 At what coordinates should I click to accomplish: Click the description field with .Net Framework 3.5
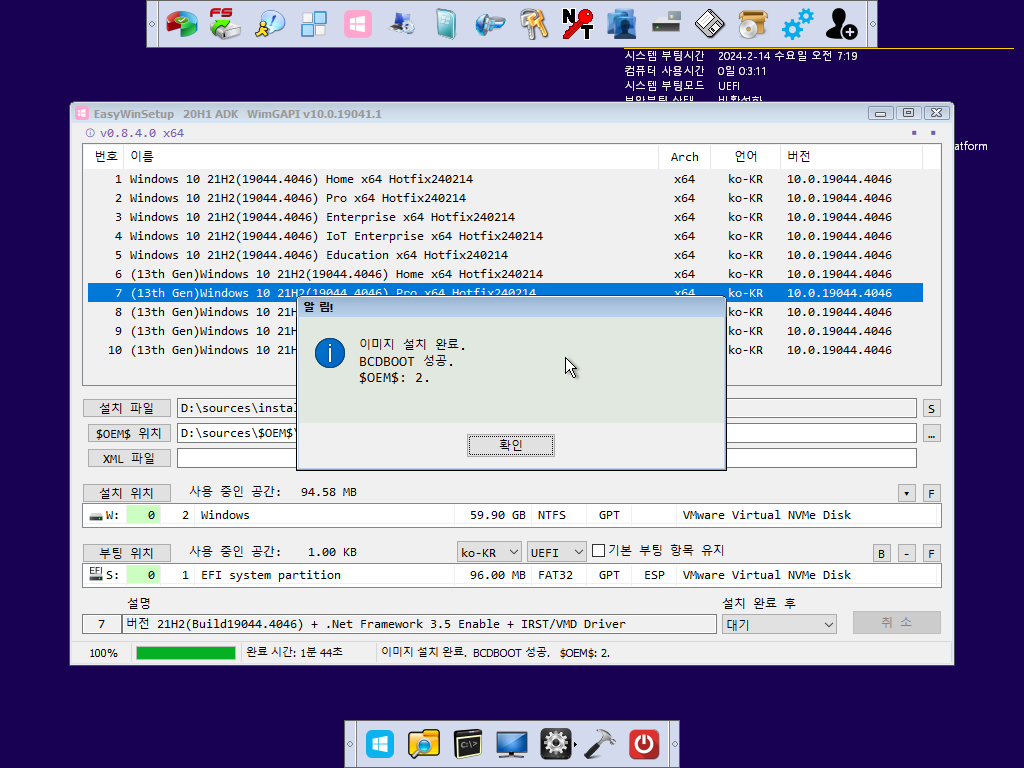[x=419, y=624]
